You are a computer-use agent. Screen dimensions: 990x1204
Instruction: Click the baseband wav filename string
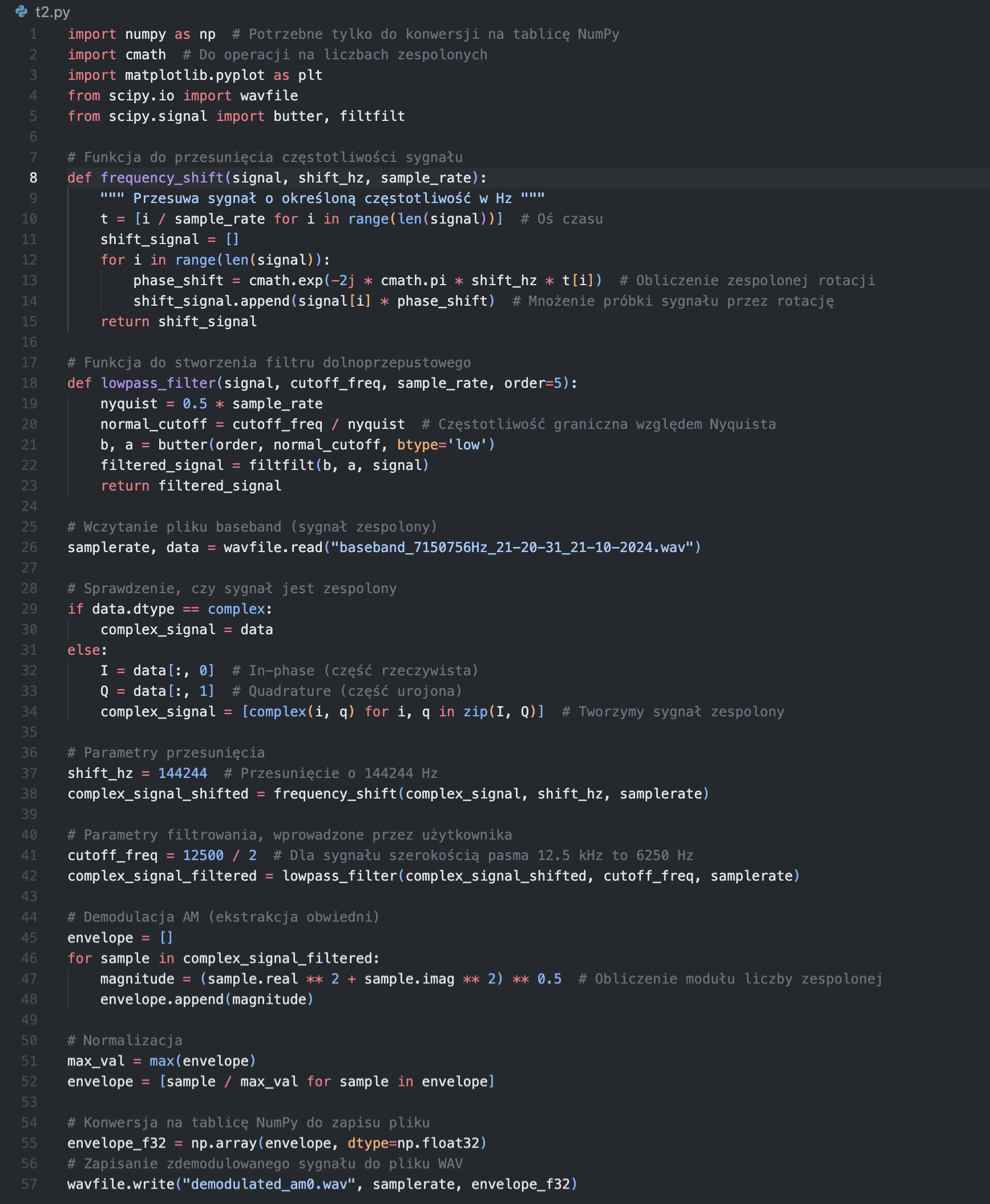(x=512, y=548)
